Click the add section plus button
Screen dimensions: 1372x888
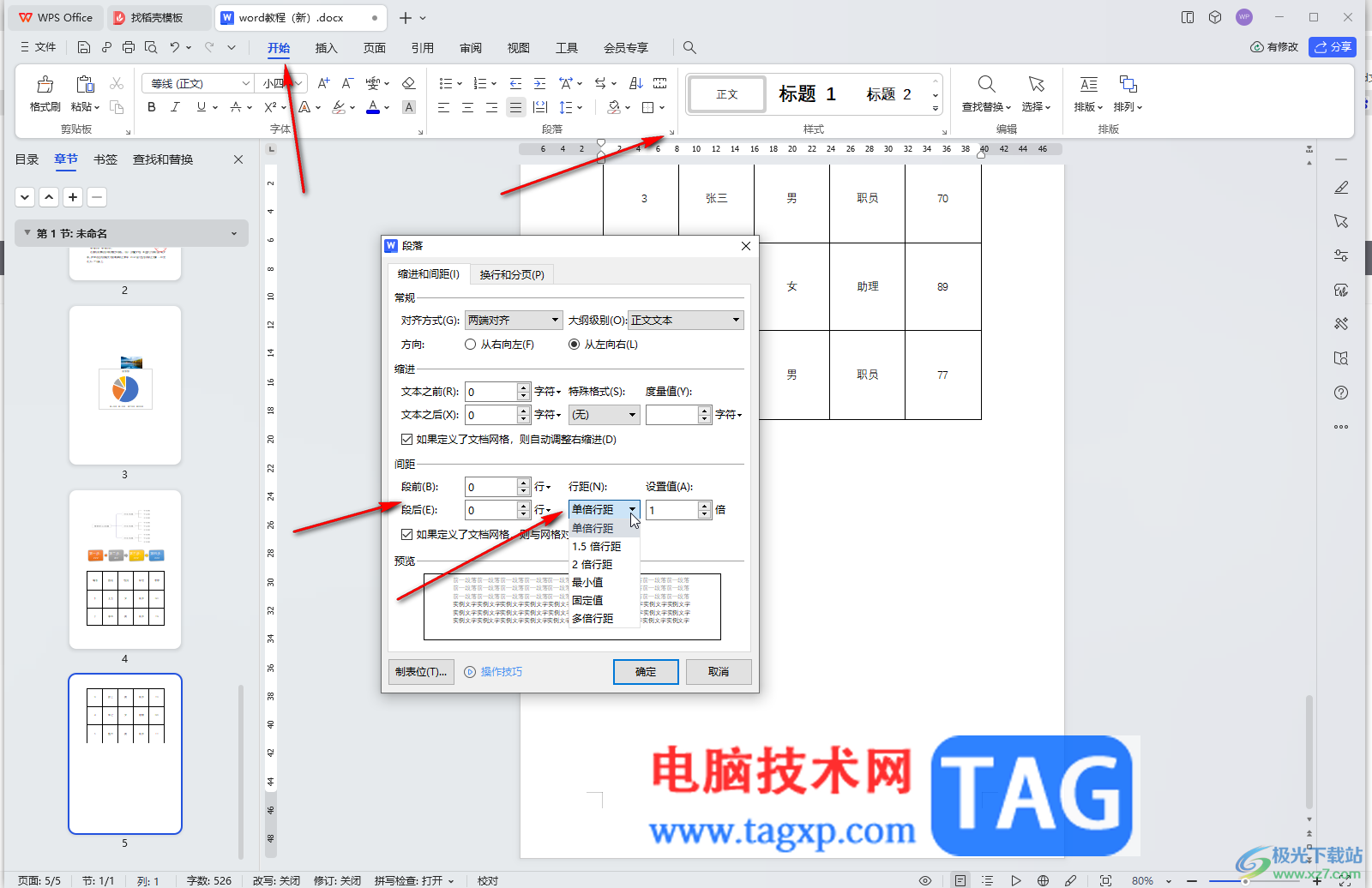pyautogui.click(x=73, y=197)
